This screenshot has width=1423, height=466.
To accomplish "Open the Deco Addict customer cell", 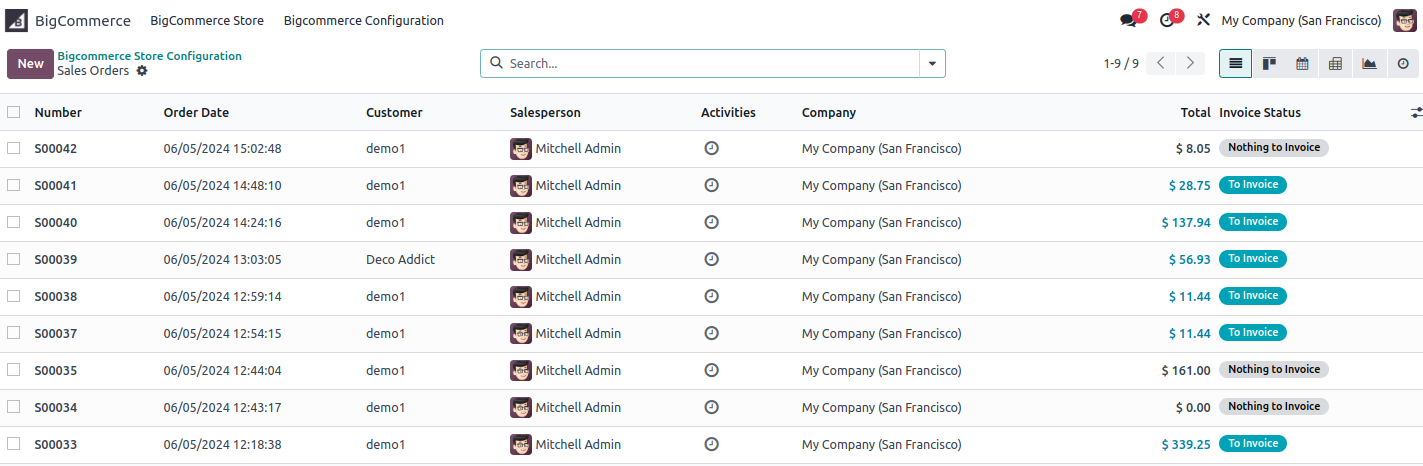I will pyautogui.click(x=401, y=259).
